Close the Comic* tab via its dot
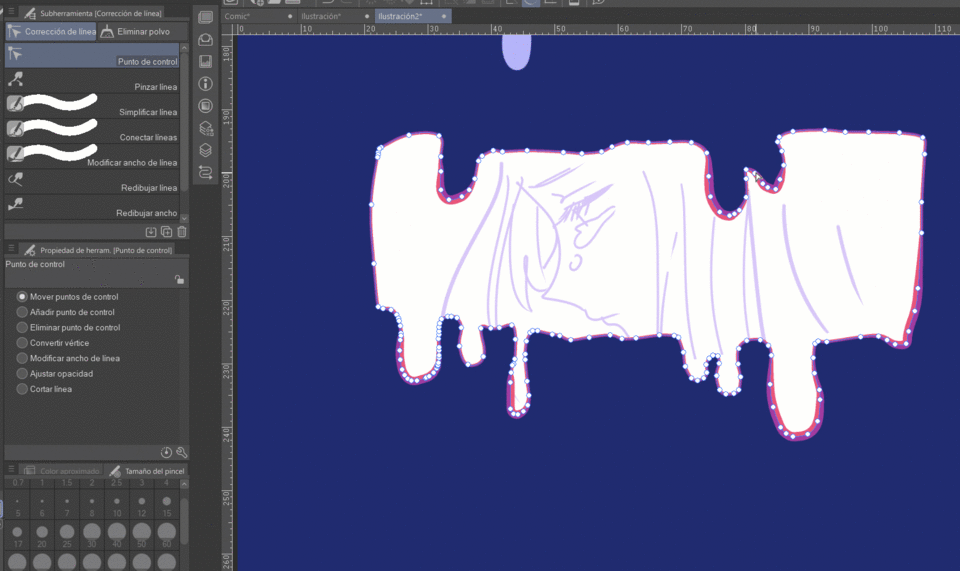 coord(290,17)
